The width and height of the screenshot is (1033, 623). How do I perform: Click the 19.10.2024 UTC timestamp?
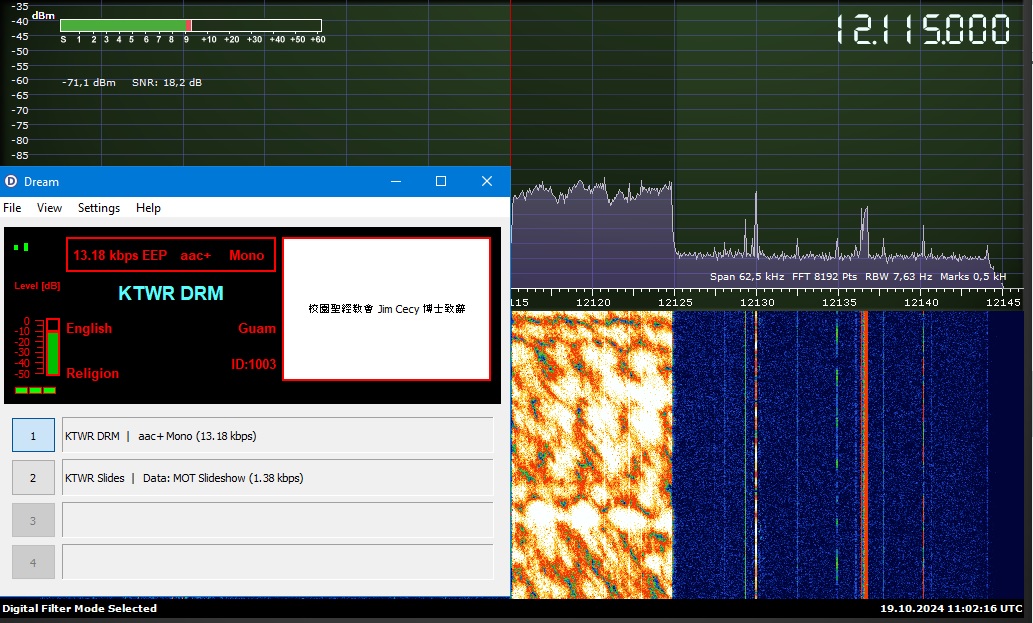point(951,609)
